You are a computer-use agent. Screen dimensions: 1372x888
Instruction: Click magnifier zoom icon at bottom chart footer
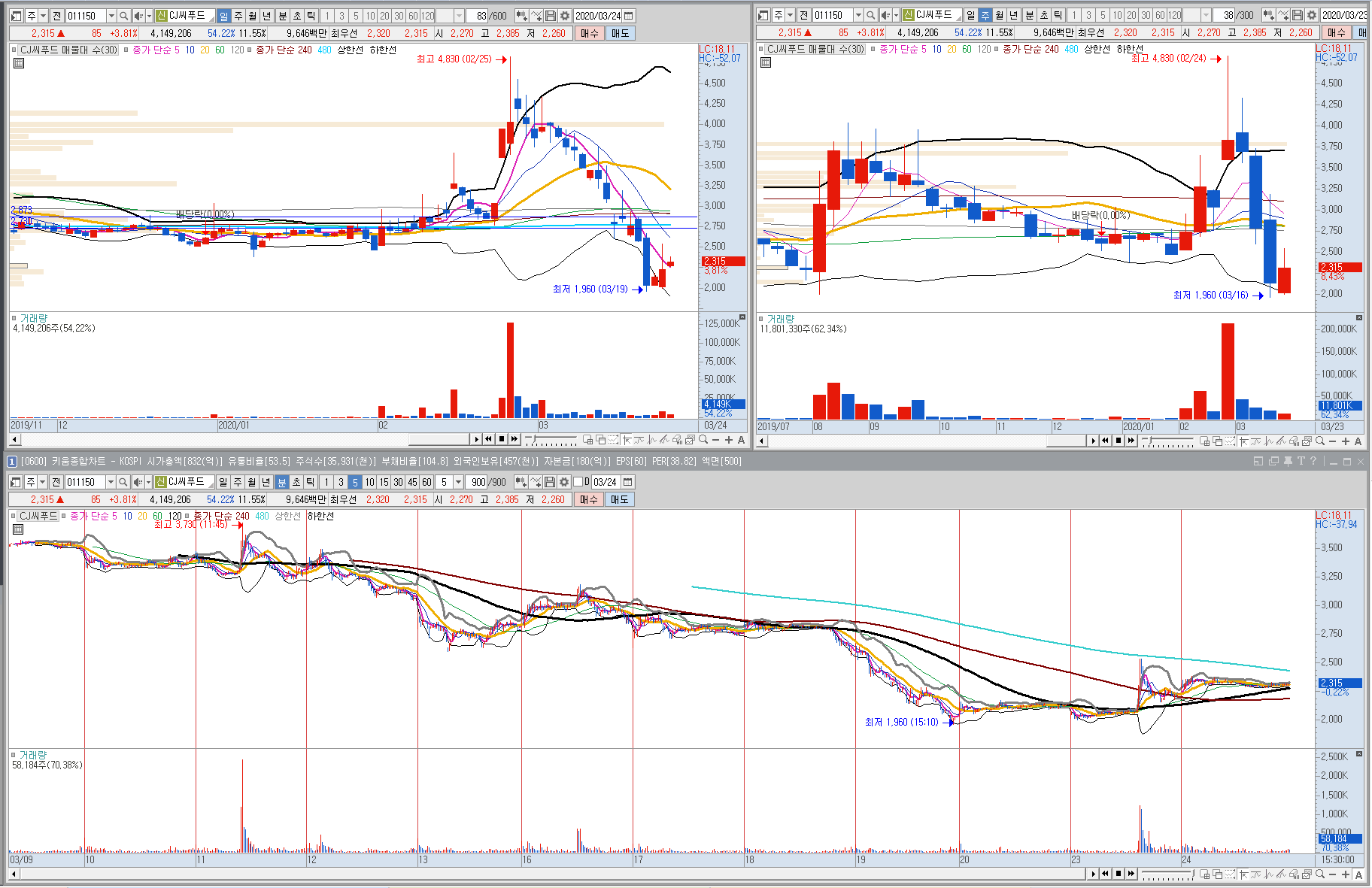click(1320, 874)
